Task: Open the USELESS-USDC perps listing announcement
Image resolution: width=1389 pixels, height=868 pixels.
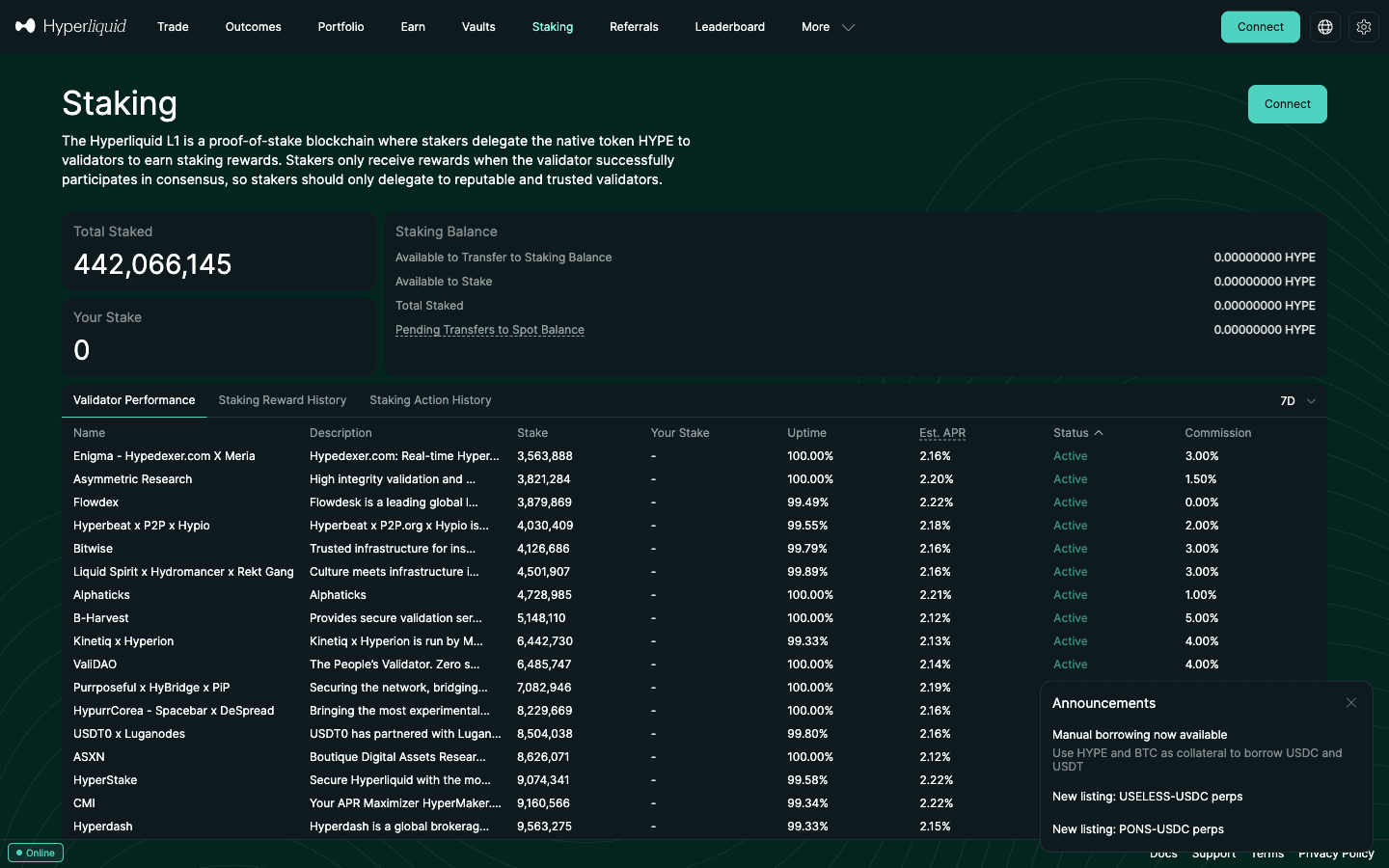Action: (x=1148, y=797)
